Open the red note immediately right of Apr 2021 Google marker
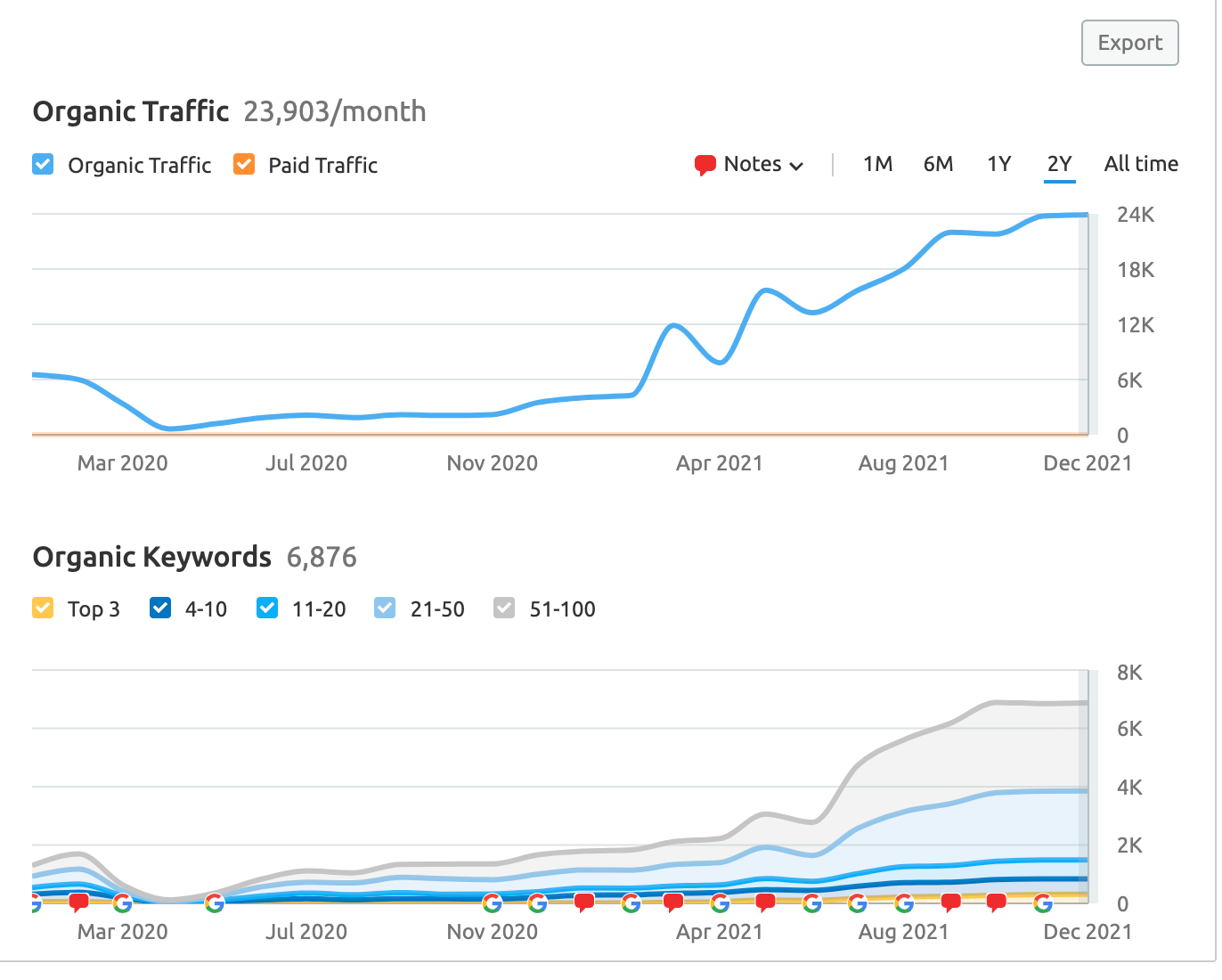The image size is (1222, 980). click(765, 903)
